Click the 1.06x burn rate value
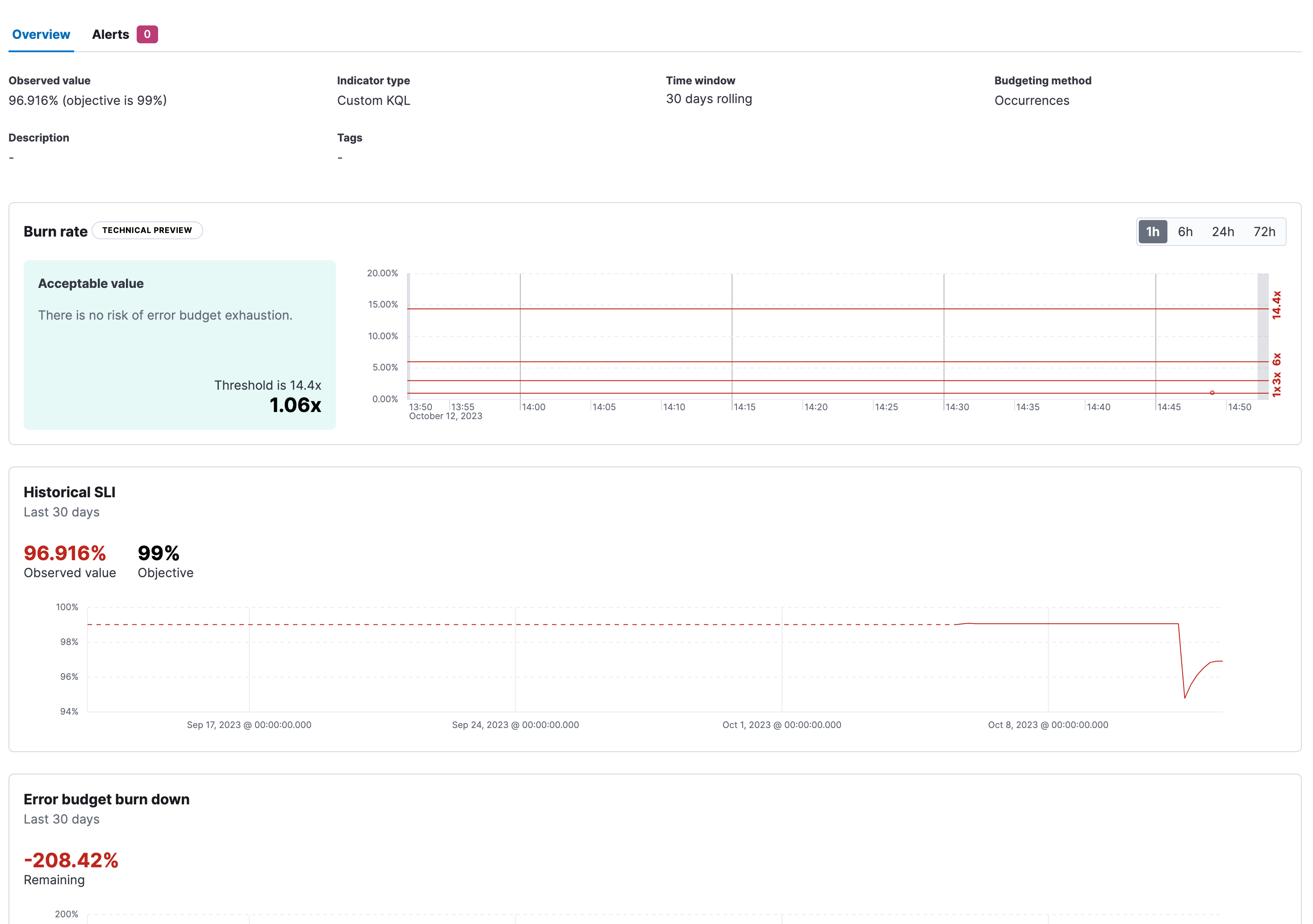Screen dimensions: 1313x924 pos(295,404)
